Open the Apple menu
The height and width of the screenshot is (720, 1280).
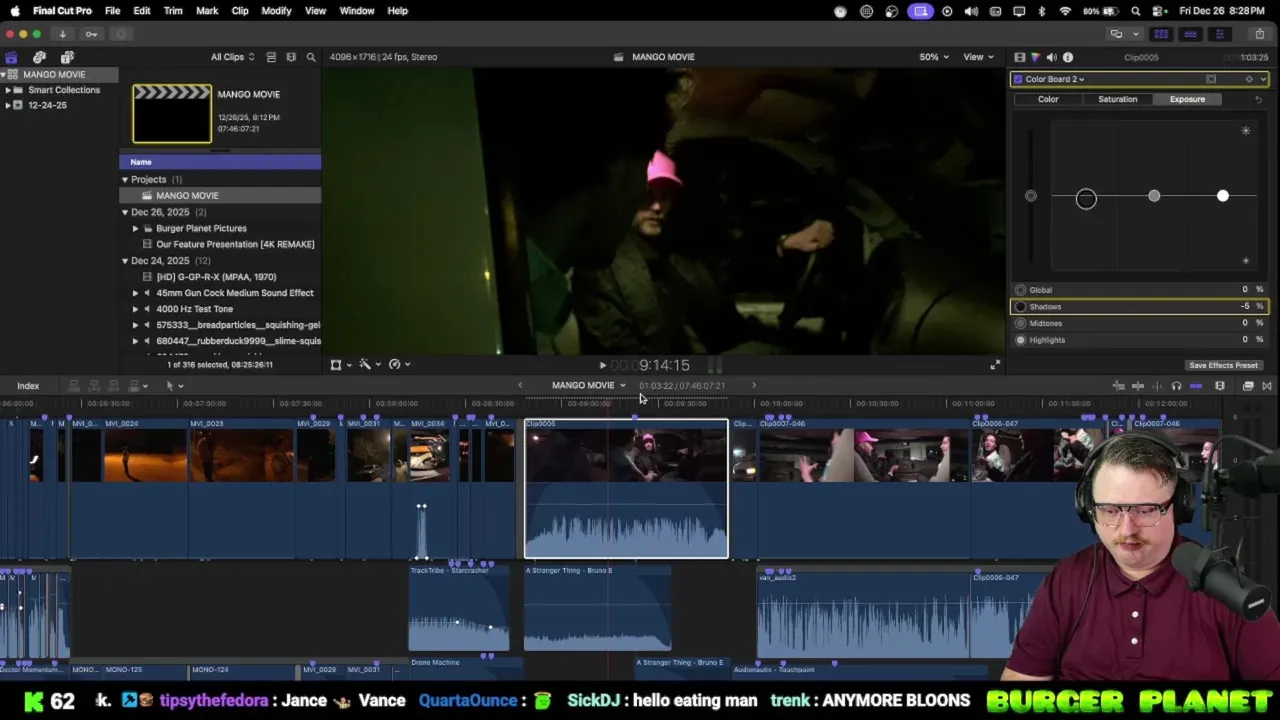click(15, 11)
